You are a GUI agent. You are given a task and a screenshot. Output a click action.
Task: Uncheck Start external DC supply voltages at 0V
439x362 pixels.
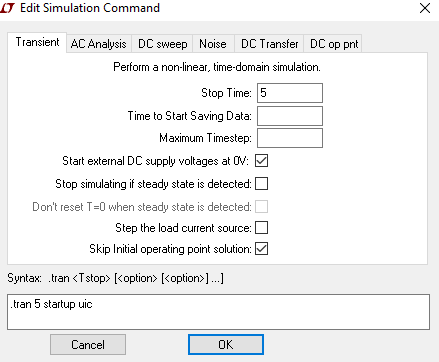[261, 161]
